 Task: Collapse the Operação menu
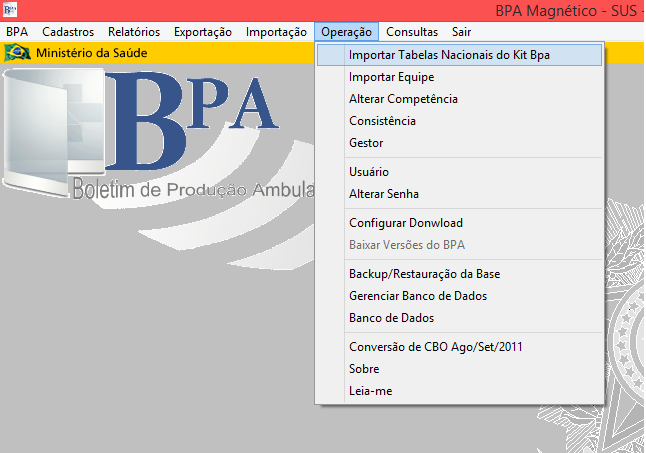click(346, 32)
